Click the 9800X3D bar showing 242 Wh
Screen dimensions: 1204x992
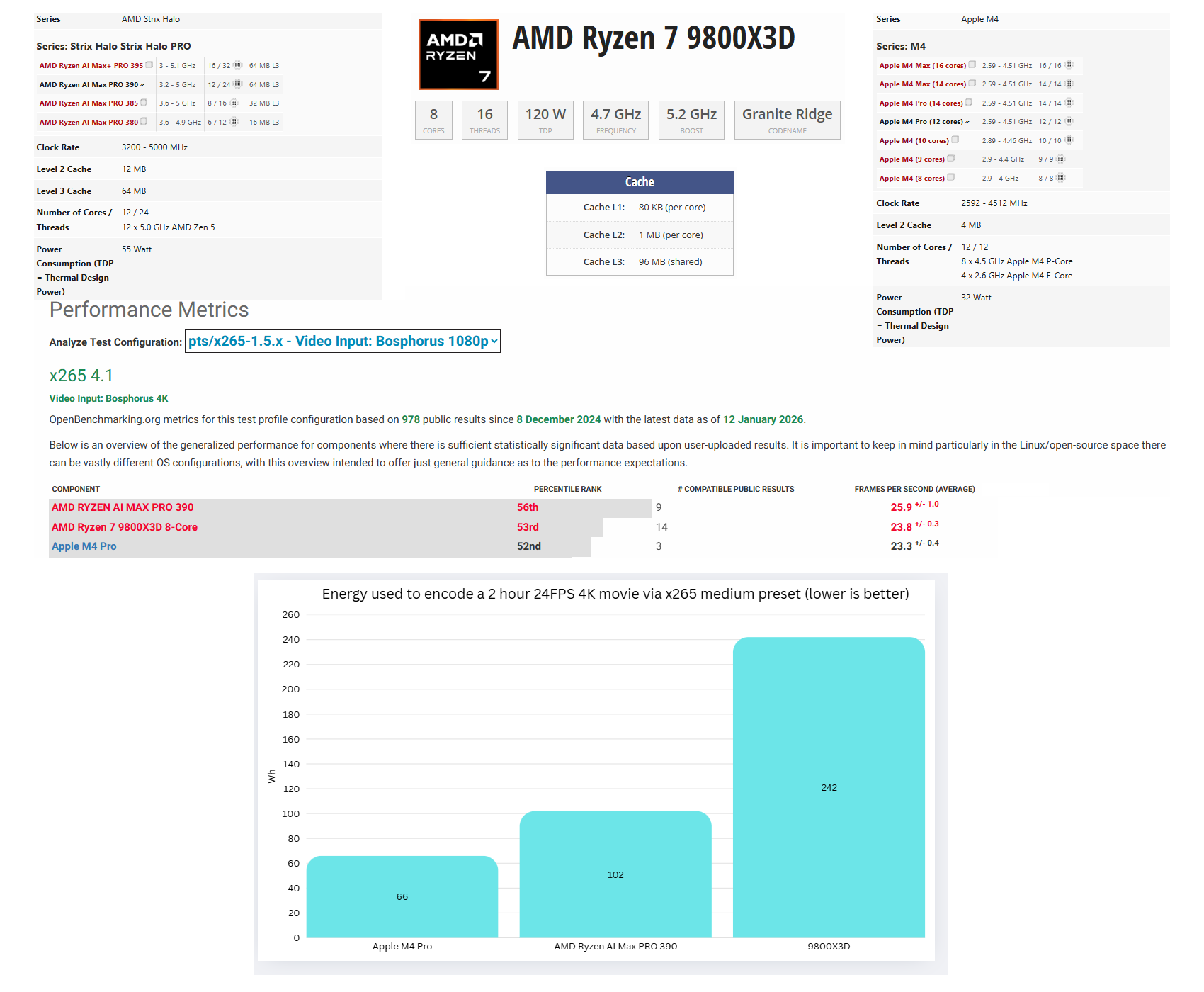829,787
